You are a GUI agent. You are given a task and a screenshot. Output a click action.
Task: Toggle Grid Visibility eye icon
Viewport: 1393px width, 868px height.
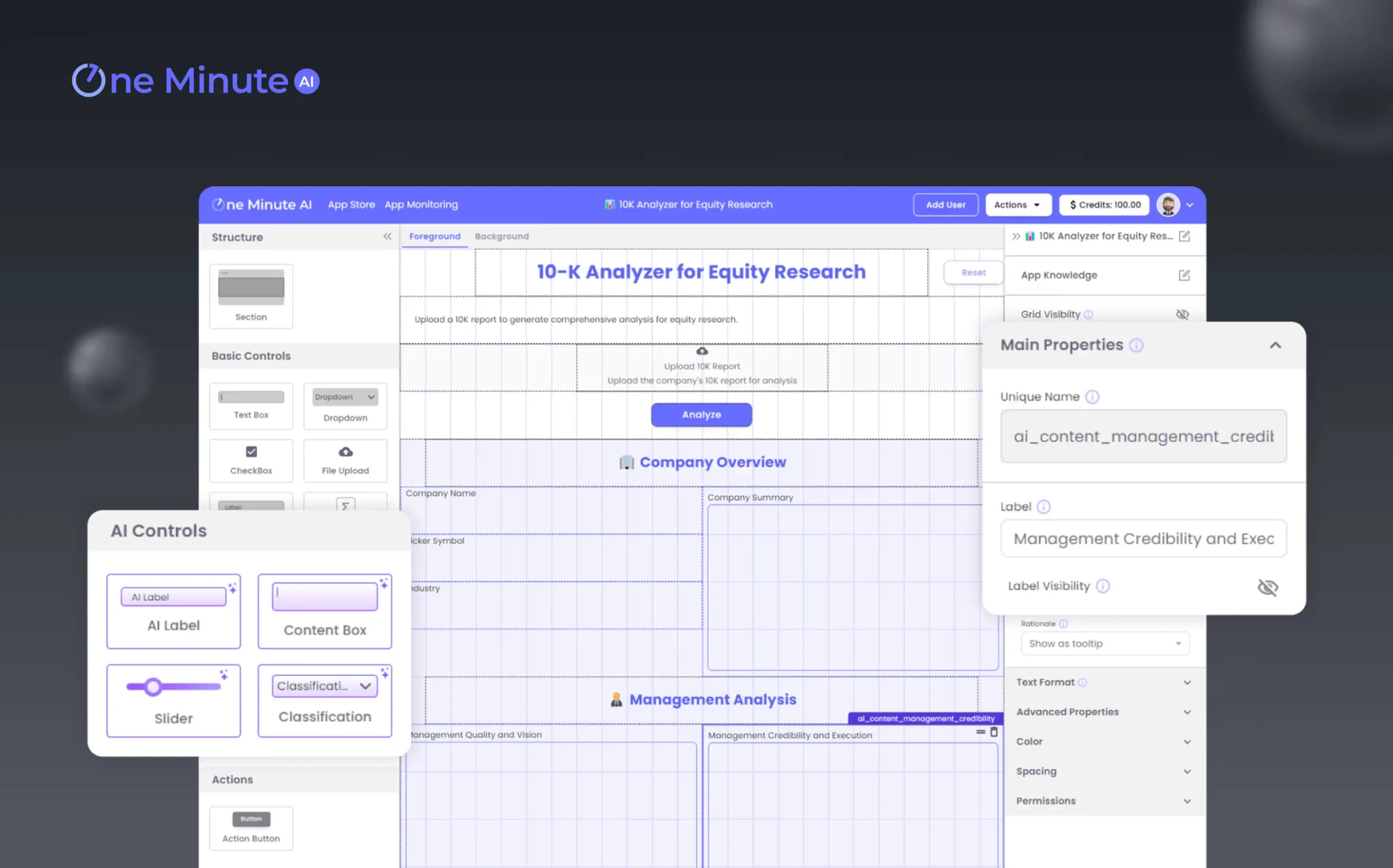[x=1182, y=315]
